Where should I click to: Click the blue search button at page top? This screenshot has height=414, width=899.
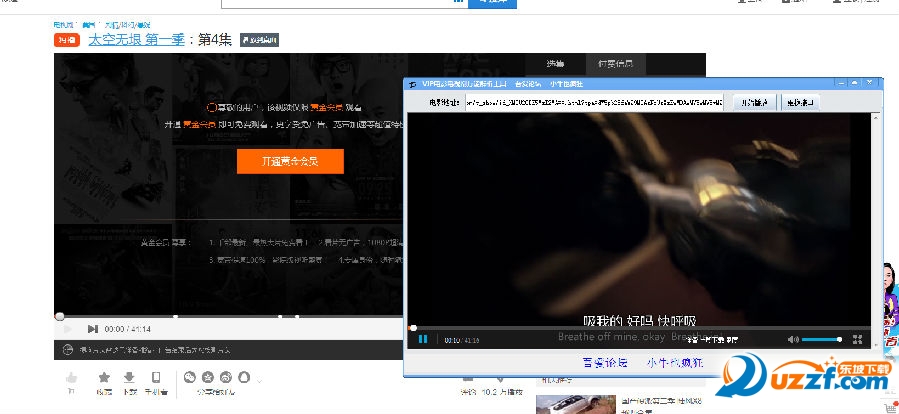(x=492, y=3)
